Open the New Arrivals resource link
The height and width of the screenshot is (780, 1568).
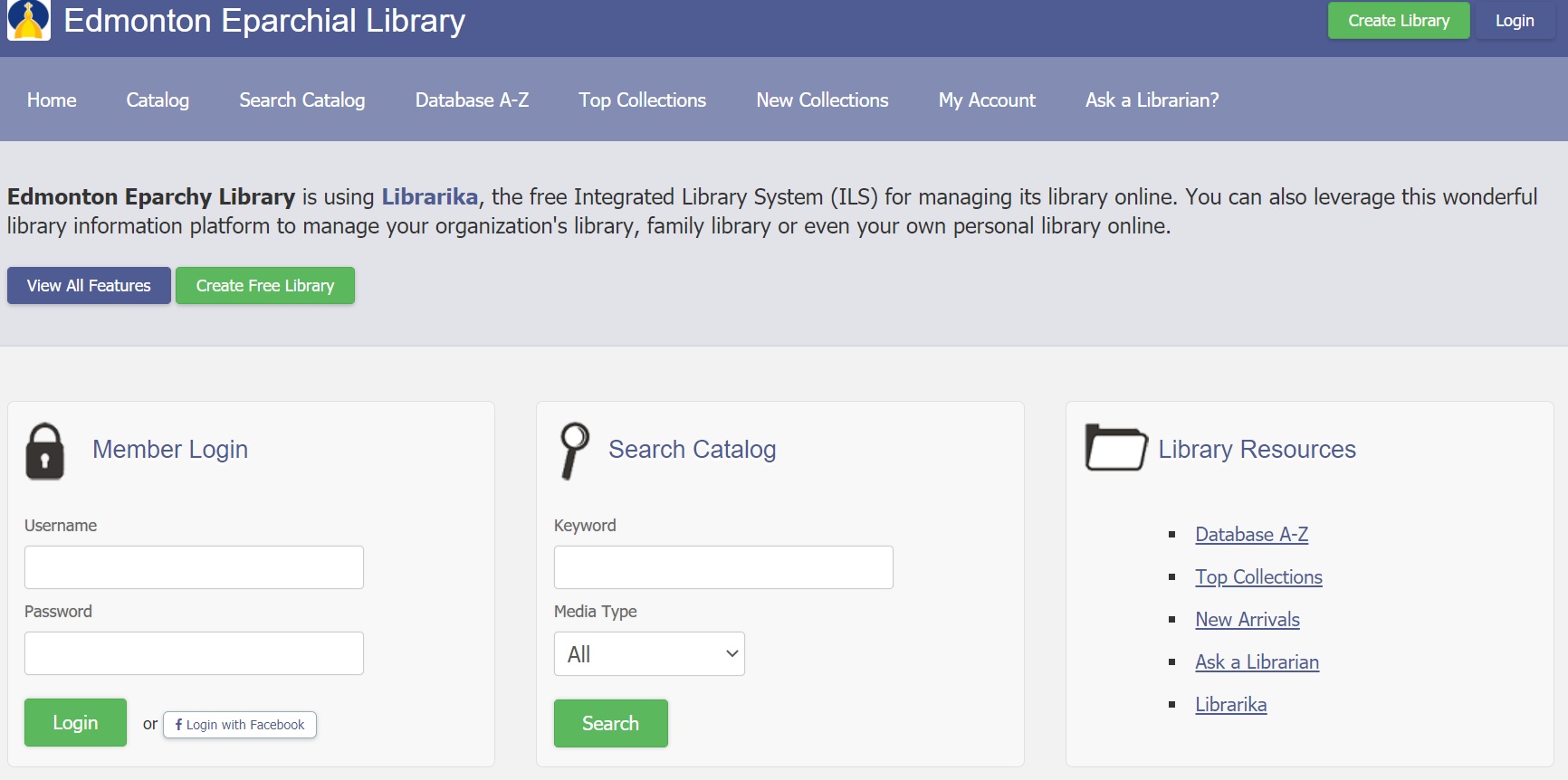tap(1247, 620)
